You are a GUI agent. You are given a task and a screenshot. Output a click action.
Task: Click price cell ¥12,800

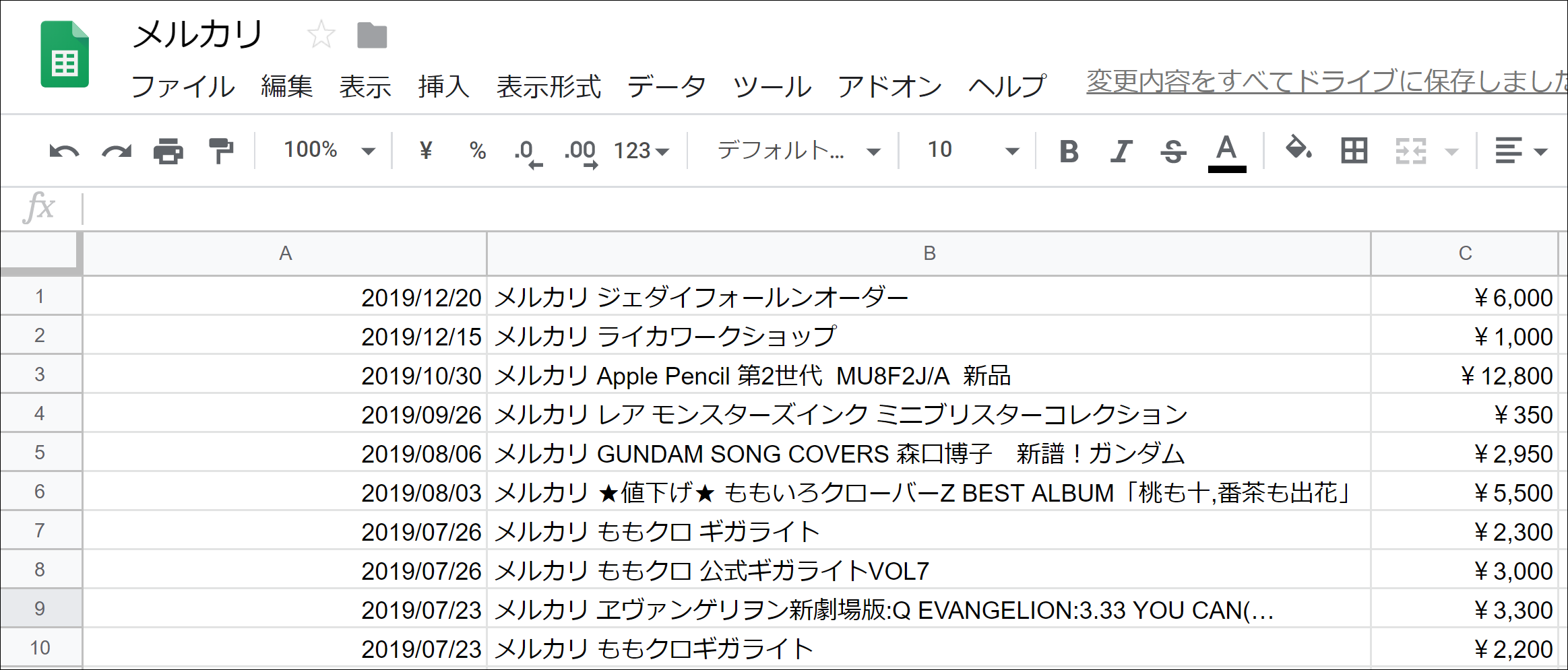pos(1465,375)
